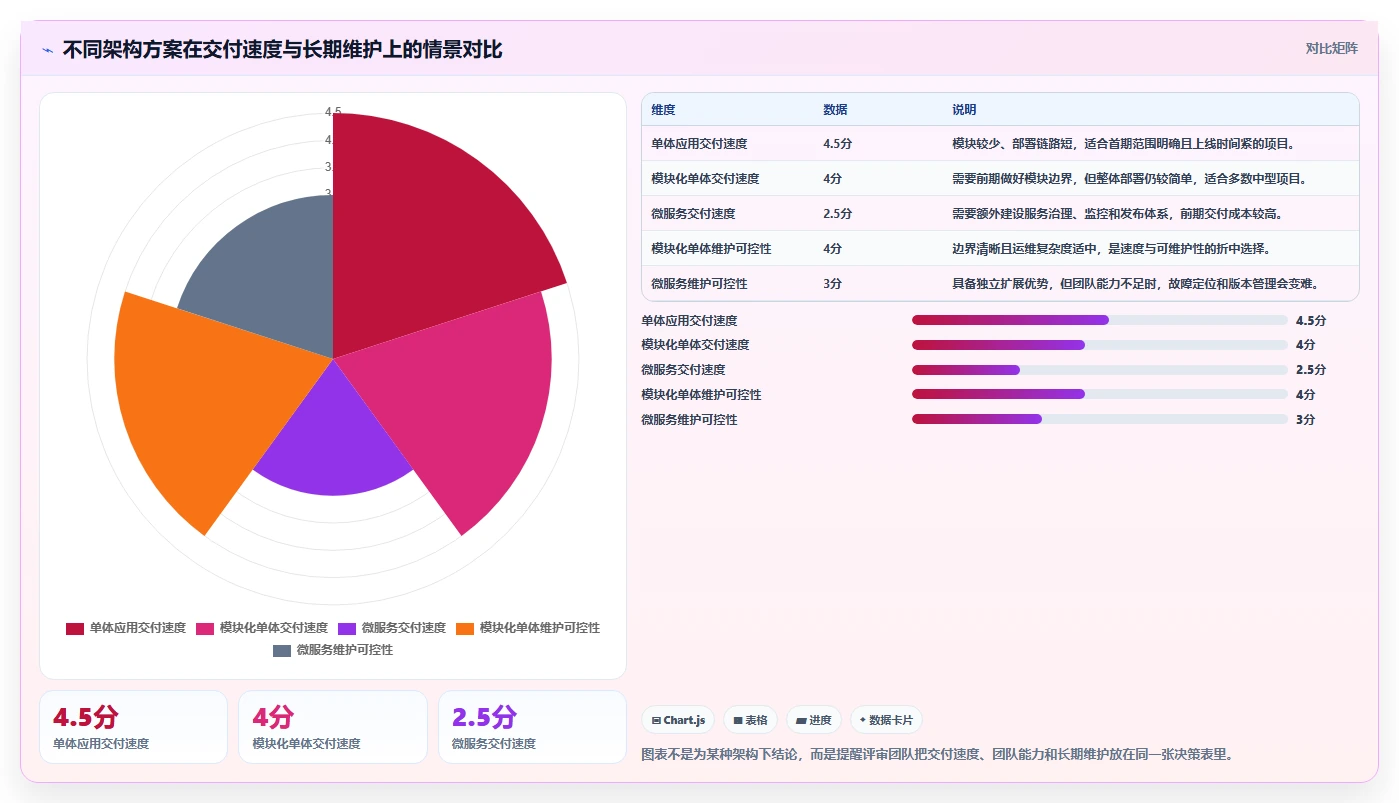Click the Chart.js chip

point(678,720)
